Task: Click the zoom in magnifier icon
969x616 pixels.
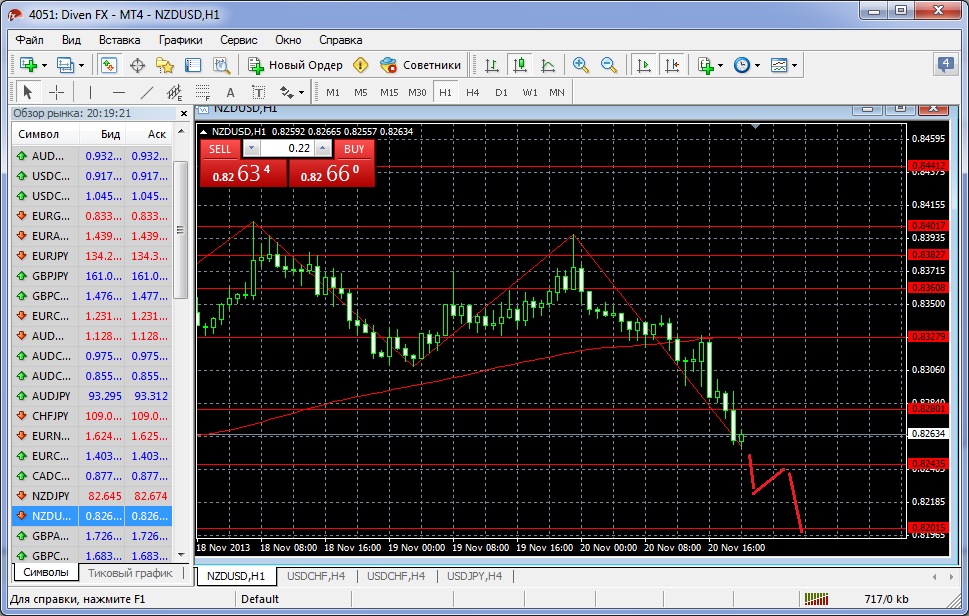Action: pyautogui.click(x=580, y=65)
